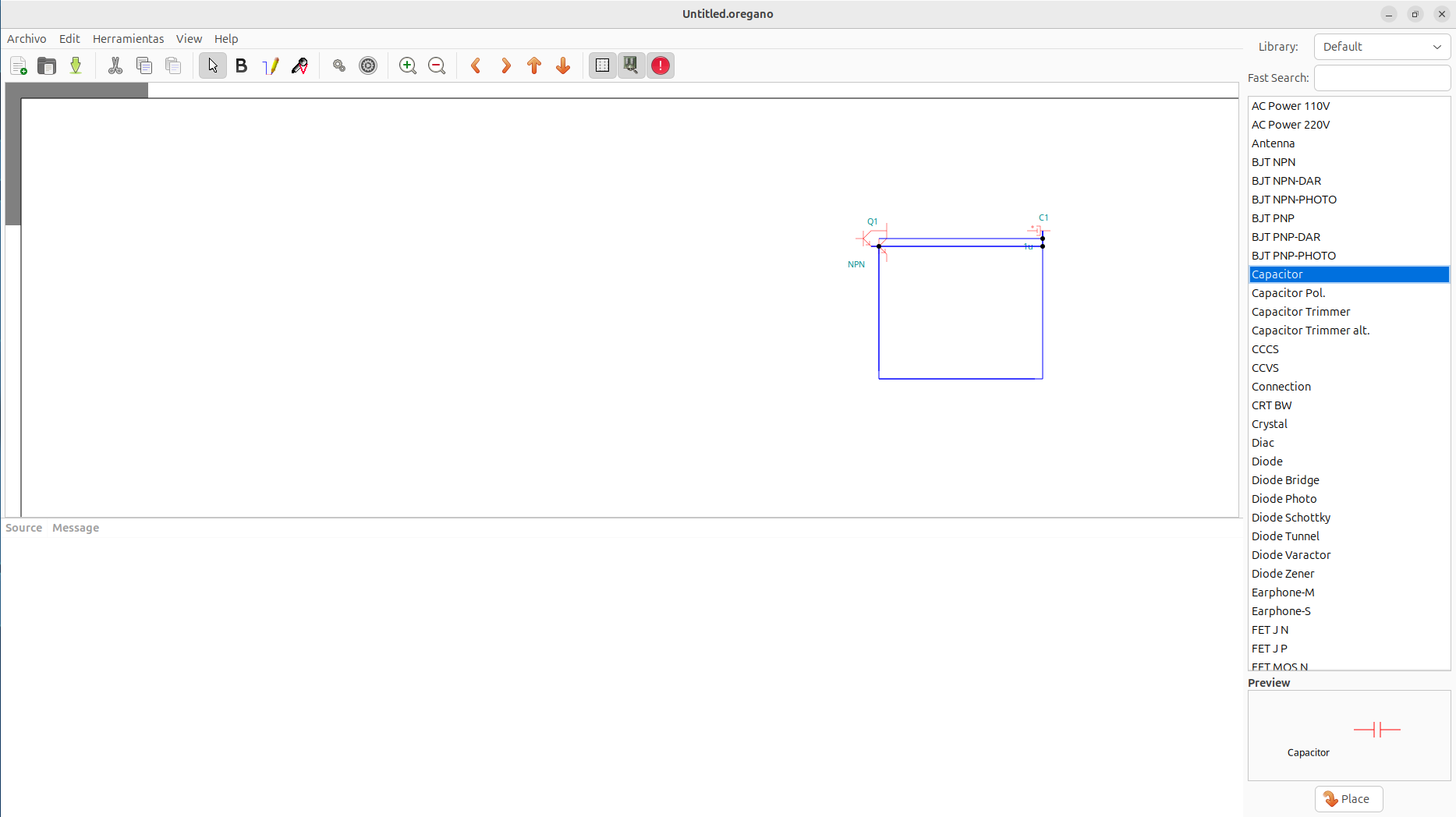Screen dimensions: 1456x817
Task: Click the text tool B icon
Action: pyautogui.click(x=242, y=66)
